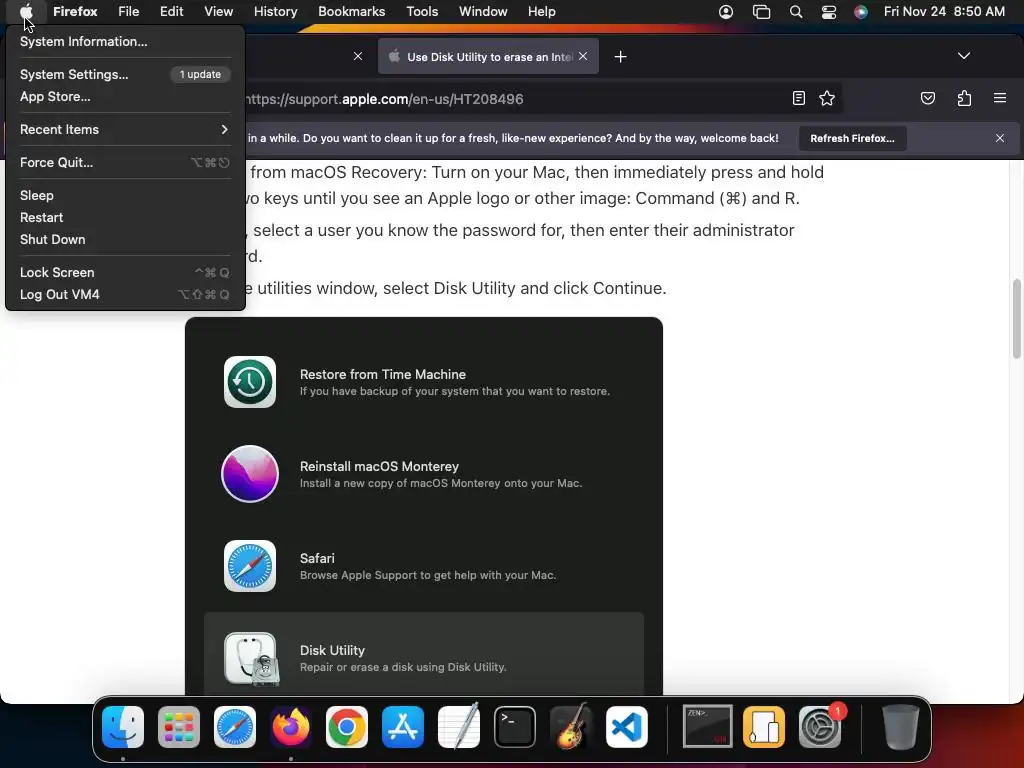
Task: Dismiss the refresh notification bar
Action: coord(1000,138)
